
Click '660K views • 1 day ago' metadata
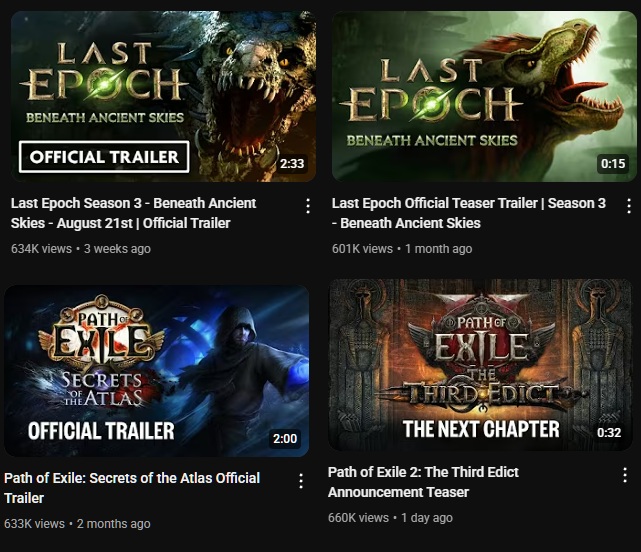(x=390, y=518)
